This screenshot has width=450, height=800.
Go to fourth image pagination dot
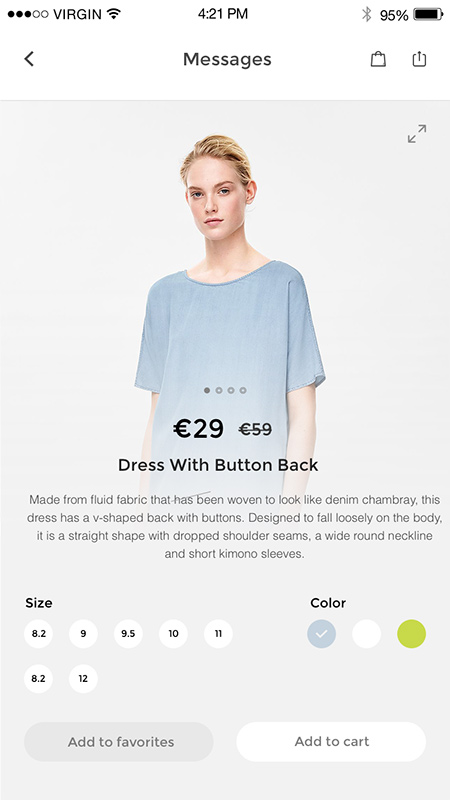pos(243,390)
